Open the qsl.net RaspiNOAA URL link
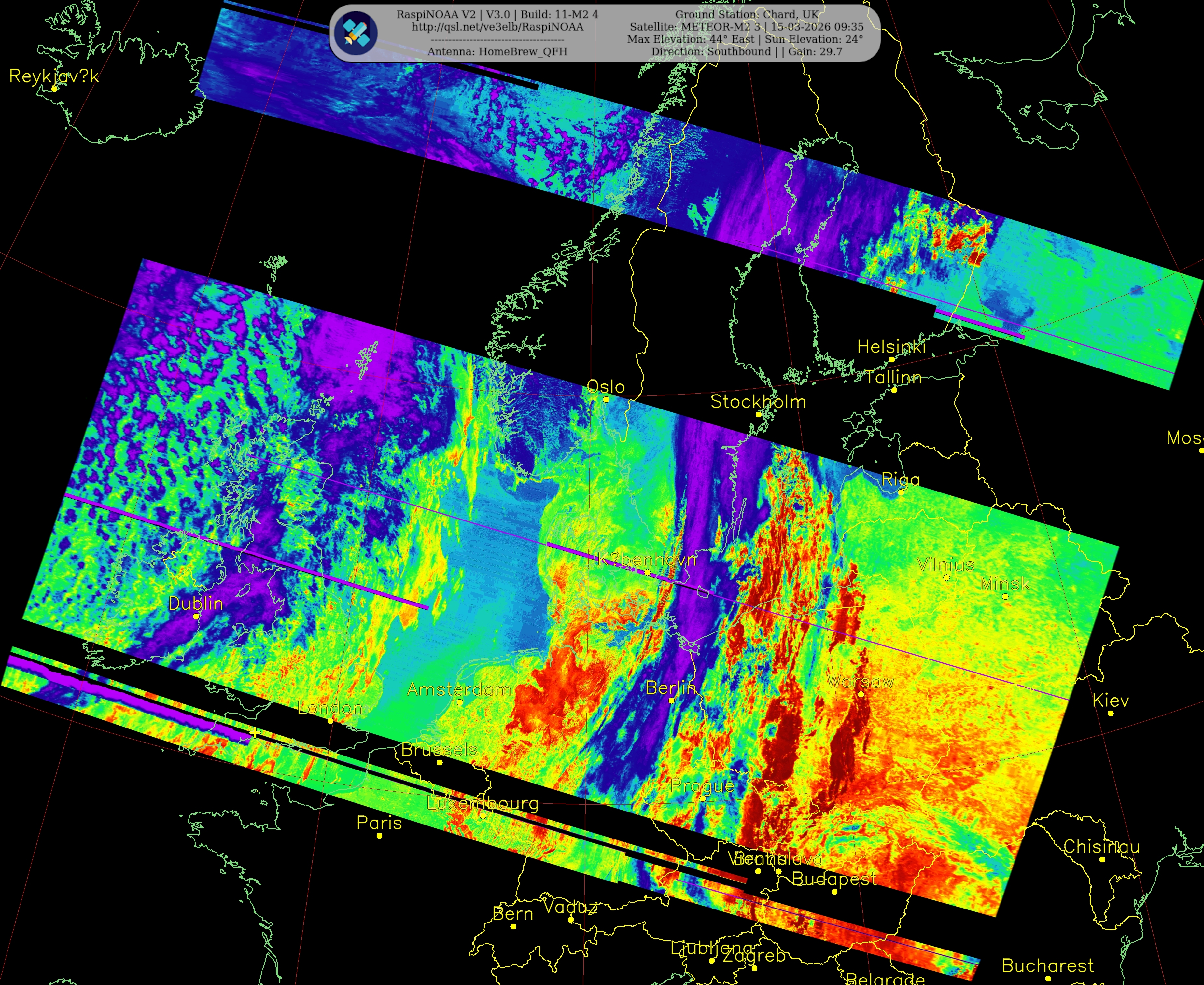1204x985 pixels. click(x=497, y=27)
